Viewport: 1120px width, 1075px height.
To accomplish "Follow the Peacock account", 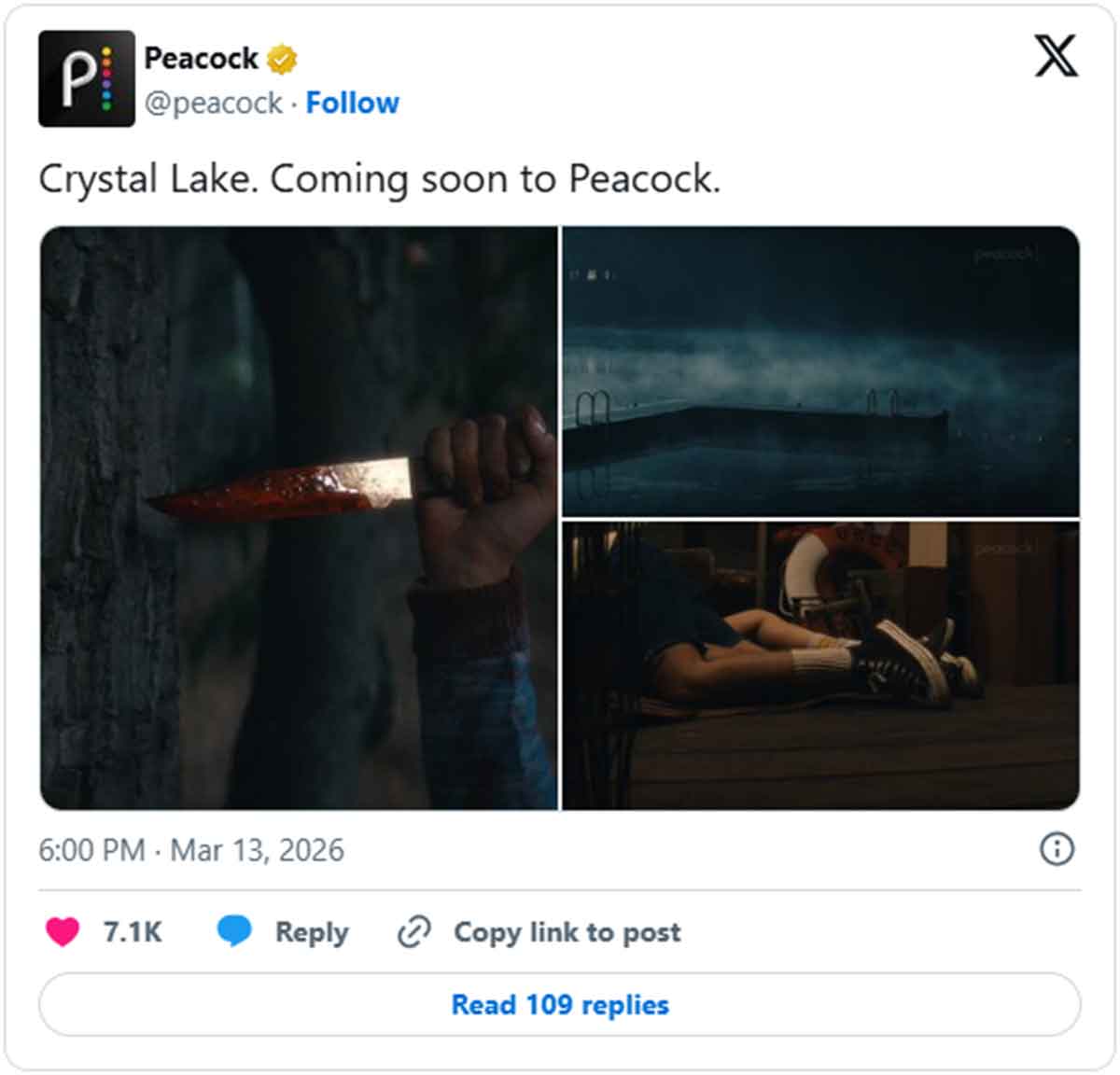I will pyautogui.click(x=352, y=103).
